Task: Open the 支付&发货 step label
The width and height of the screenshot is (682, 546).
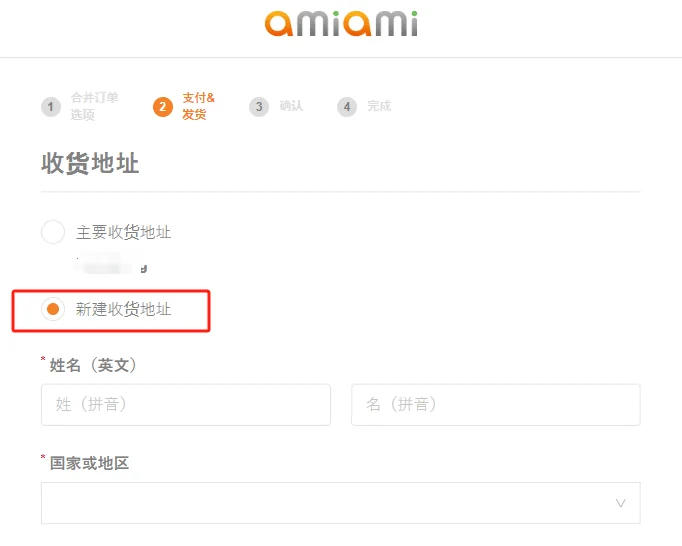Action: [x=198, y=106]
